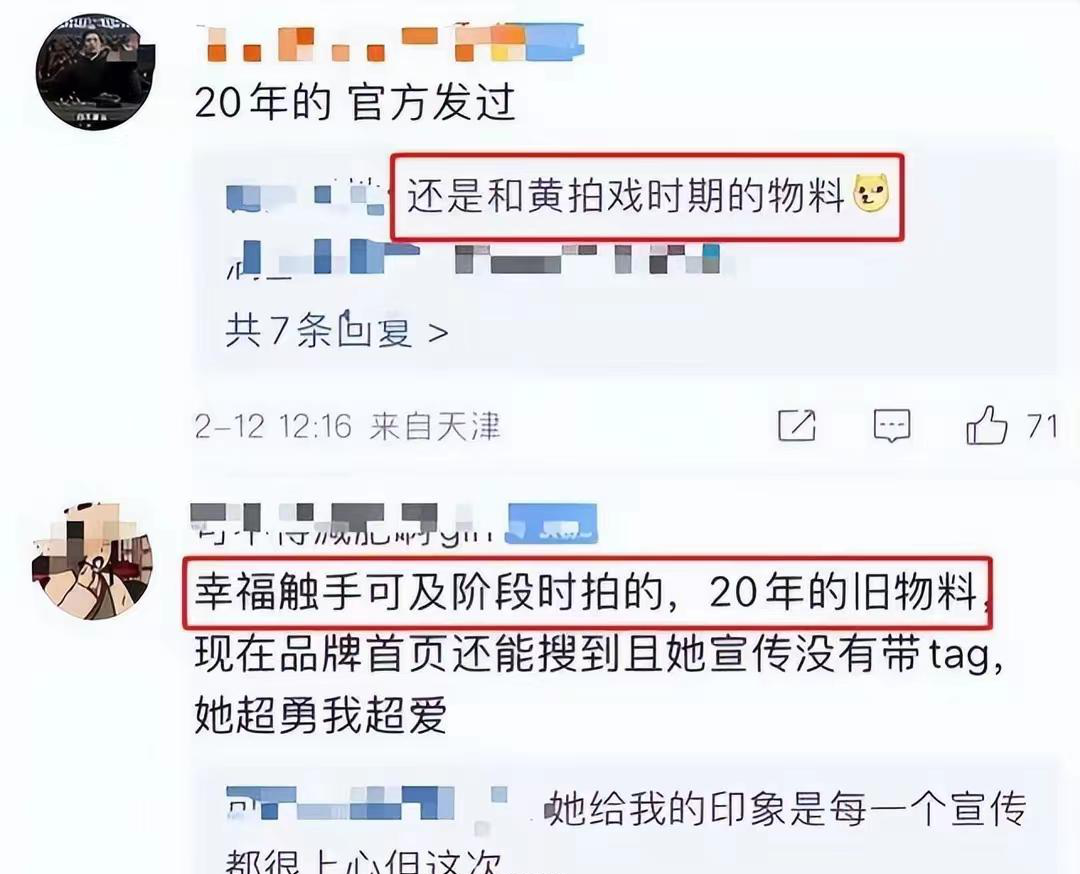Viewport: 1080px width, 874px height.
Task: Click the first commenter's orange pixelated username
Action: [391, 42]
